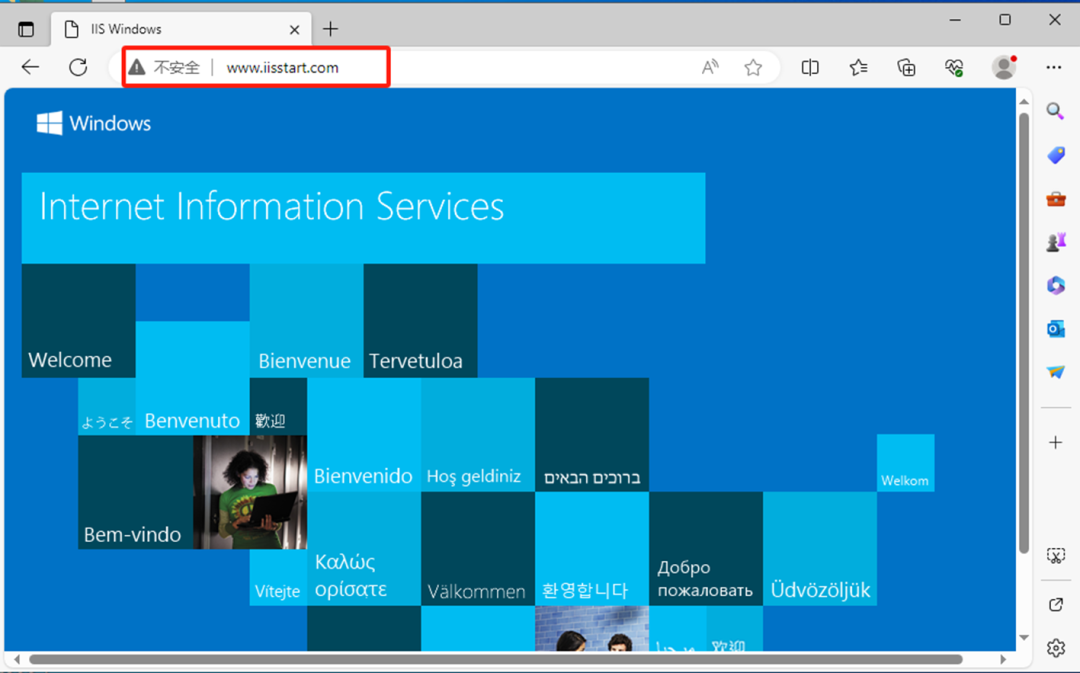Click the user profile avatar

[1003, 67]
